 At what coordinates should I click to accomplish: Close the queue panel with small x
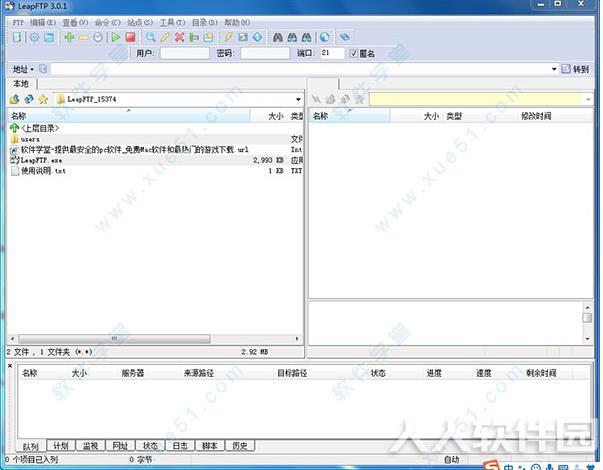pyautogui.click(x=10, y=366)
